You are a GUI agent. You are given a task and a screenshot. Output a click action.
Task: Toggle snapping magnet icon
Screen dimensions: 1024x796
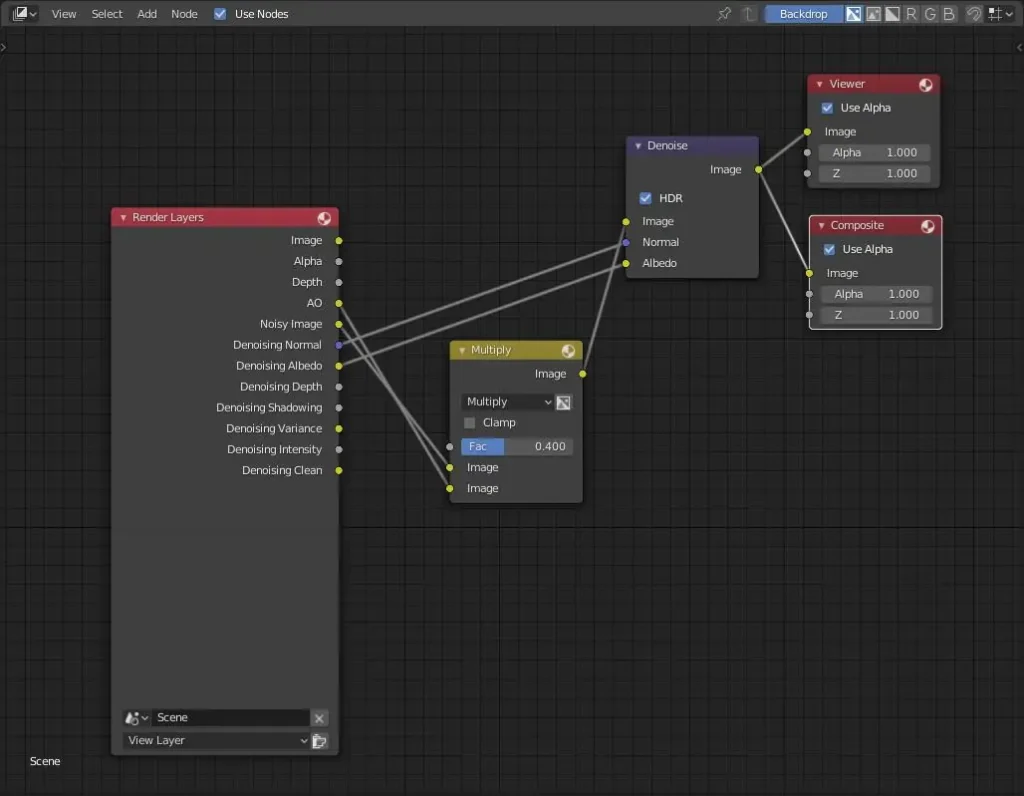point(974,14)
